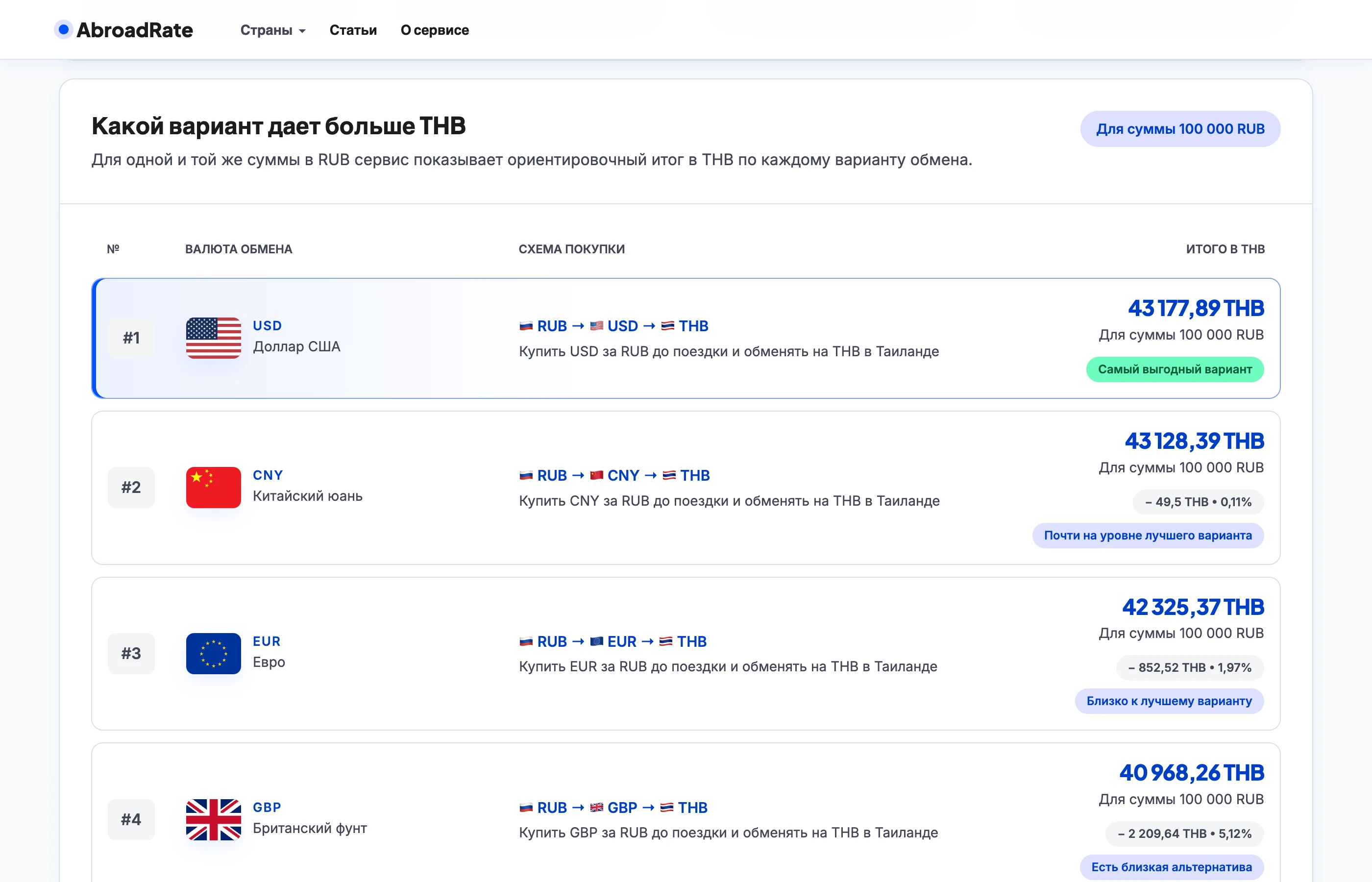1372x882 pixels.
Task: Click the small Chinese flag in CNY scheme
Action: (x=597, y=475)
